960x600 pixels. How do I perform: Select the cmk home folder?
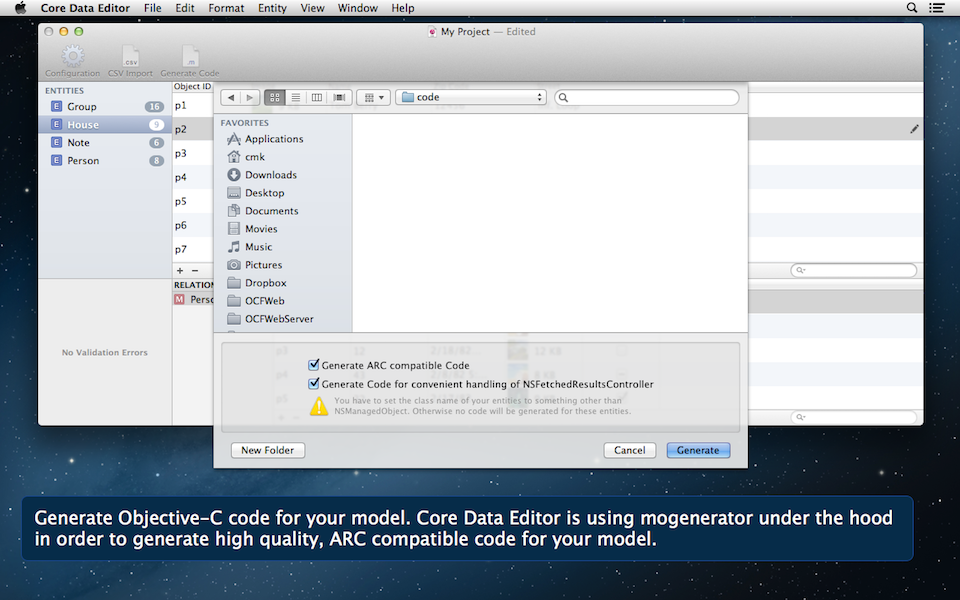point(246,157)
